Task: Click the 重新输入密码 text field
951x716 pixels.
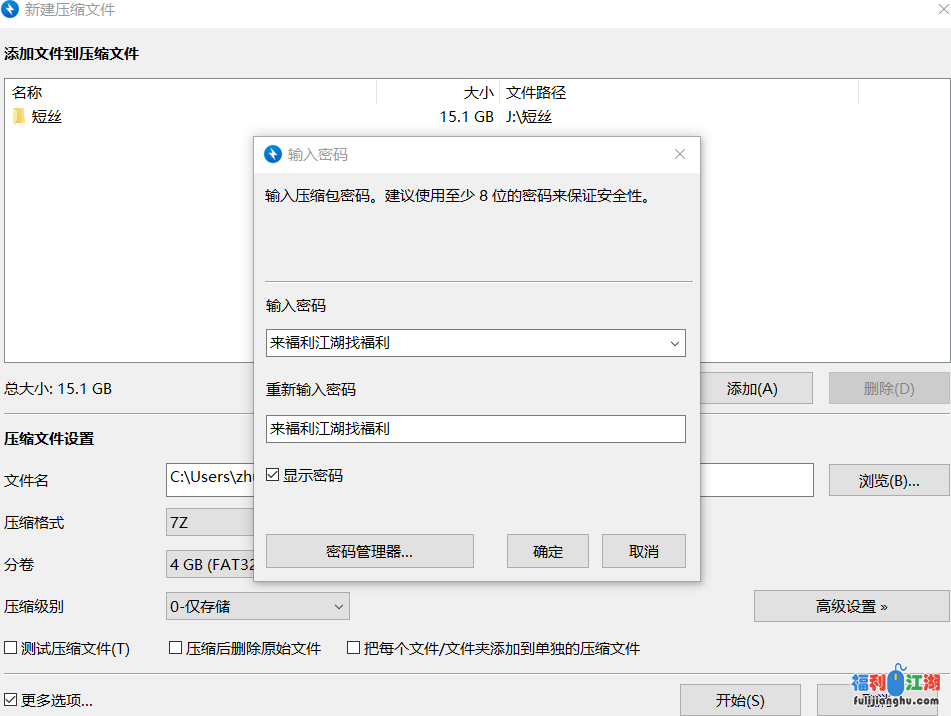Action: click(475, 429)
